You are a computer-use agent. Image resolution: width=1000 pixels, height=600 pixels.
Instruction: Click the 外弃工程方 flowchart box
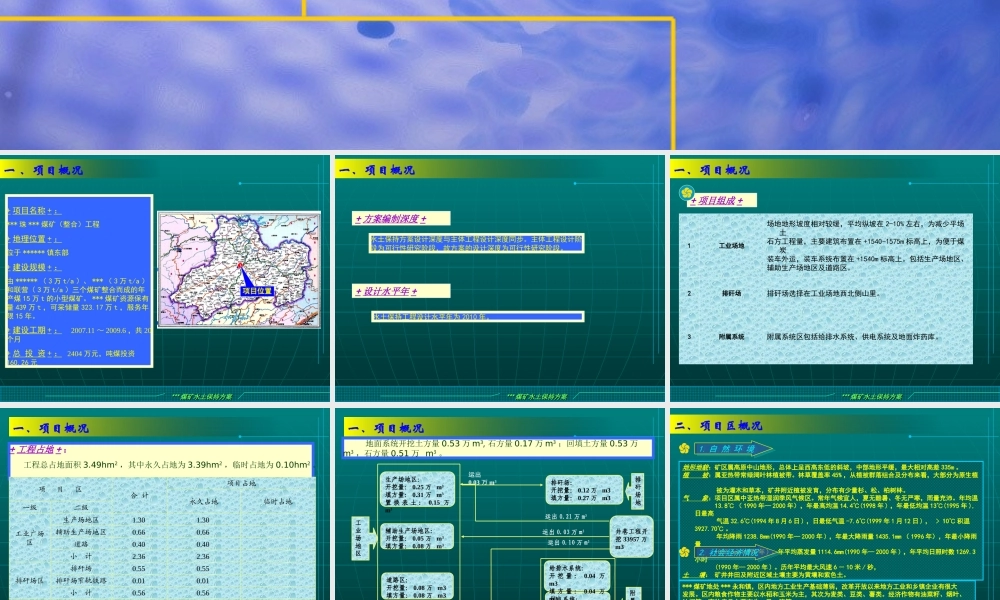pos(633,535)
